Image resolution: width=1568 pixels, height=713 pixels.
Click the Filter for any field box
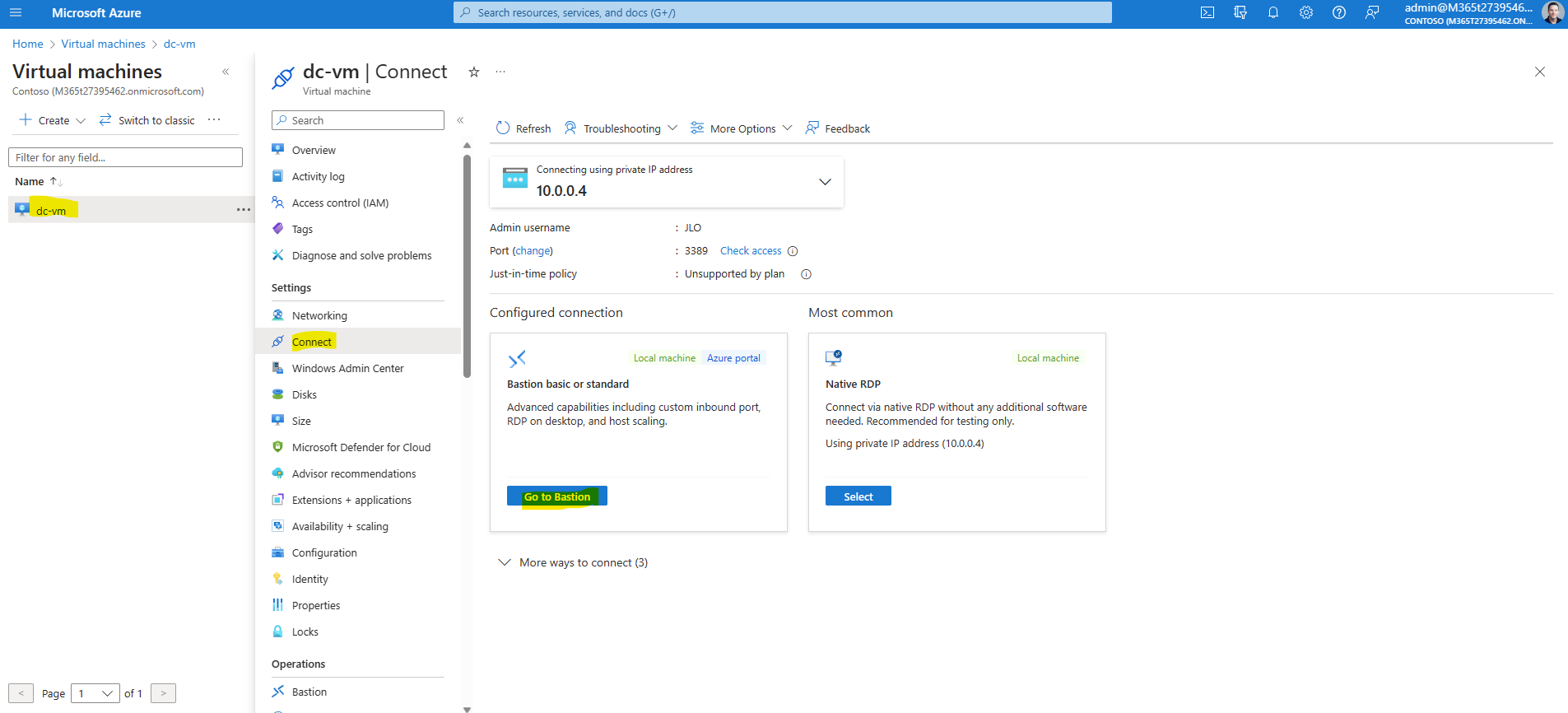pyautogui.click(x=125, y=157)
